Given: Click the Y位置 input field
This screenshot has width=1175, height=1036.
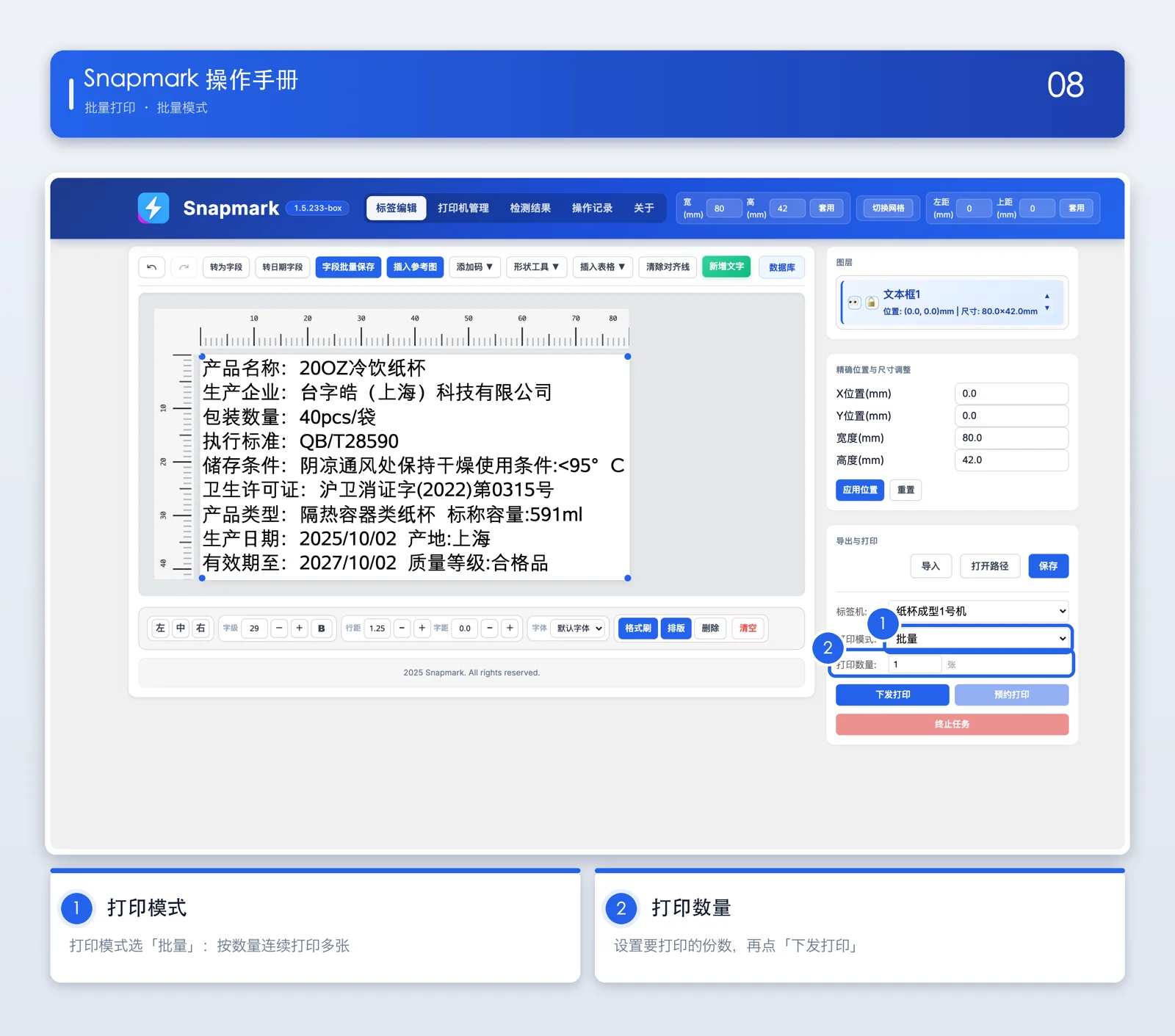Looking at the screenshot, I should coord(1011,416).
